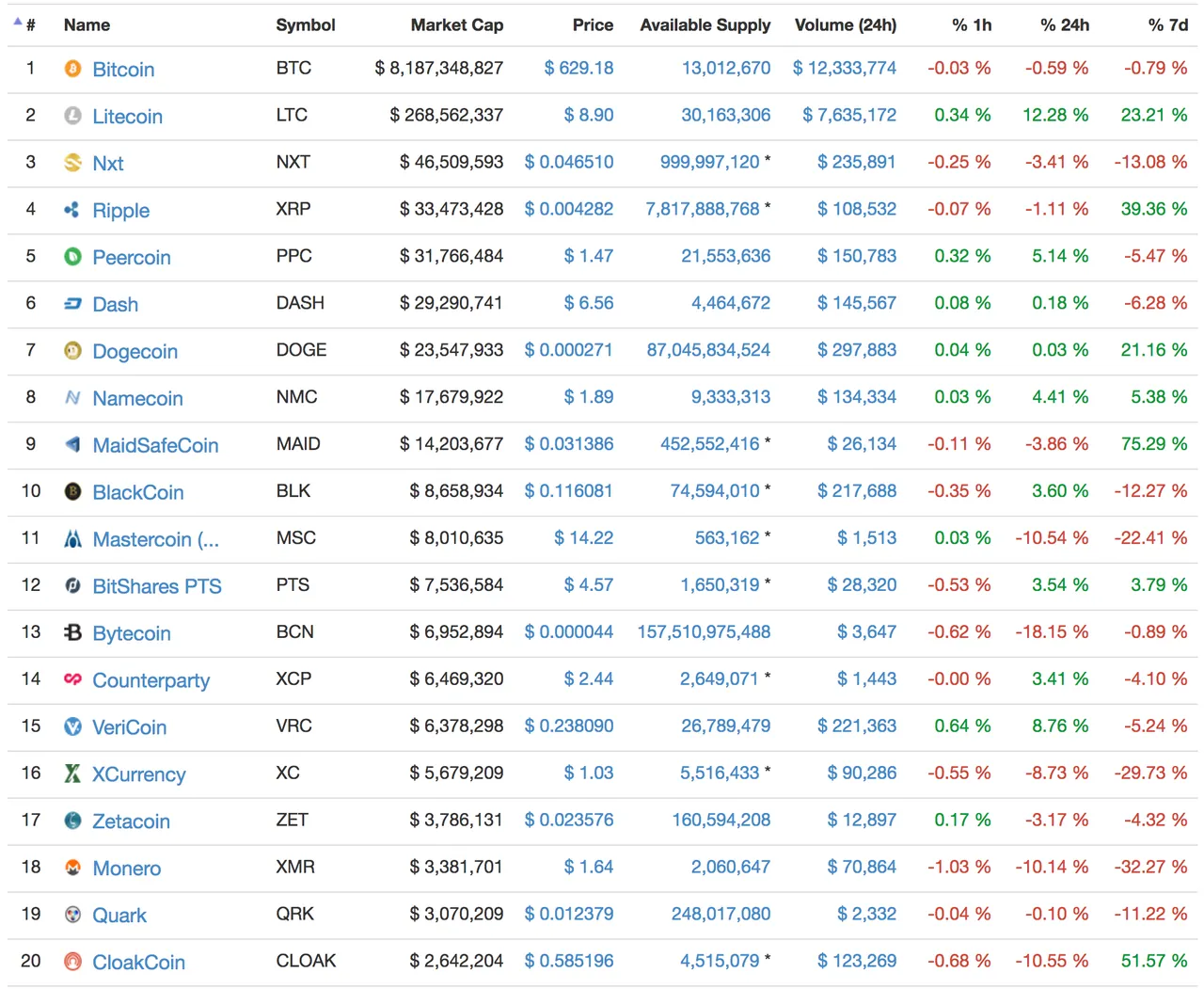
Task: Sort table by rank number column
Action: coord(30,25)
